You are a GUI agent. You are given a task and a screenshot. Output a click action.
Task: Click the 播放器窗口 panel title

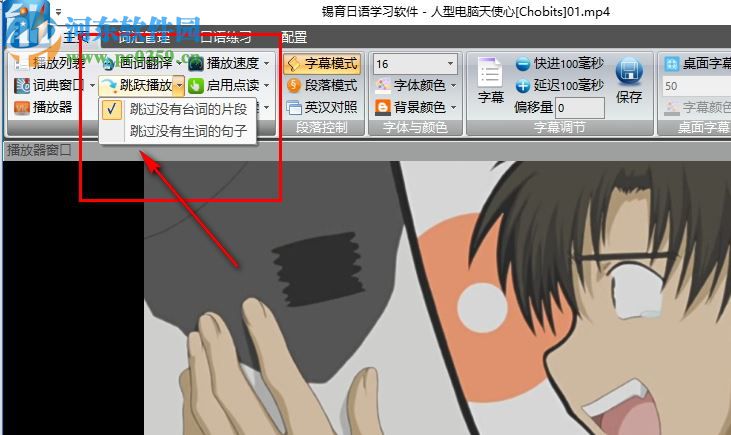39,150
